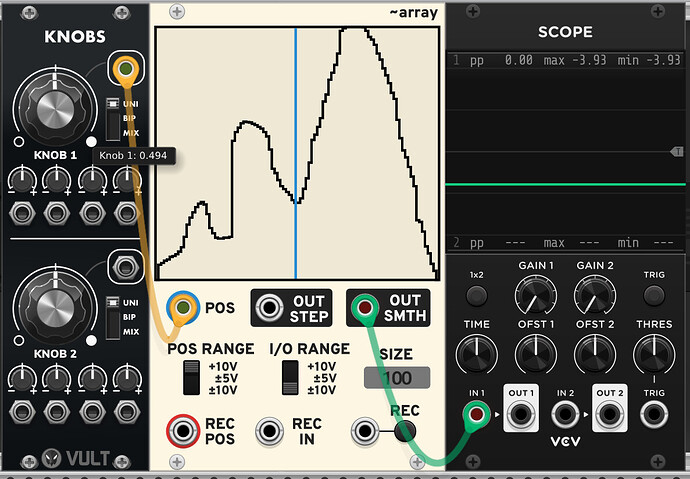The height and width of the screenshot is (479, 690).
Task: Click the red REC POS jack
Action: [x=181, y=431]
